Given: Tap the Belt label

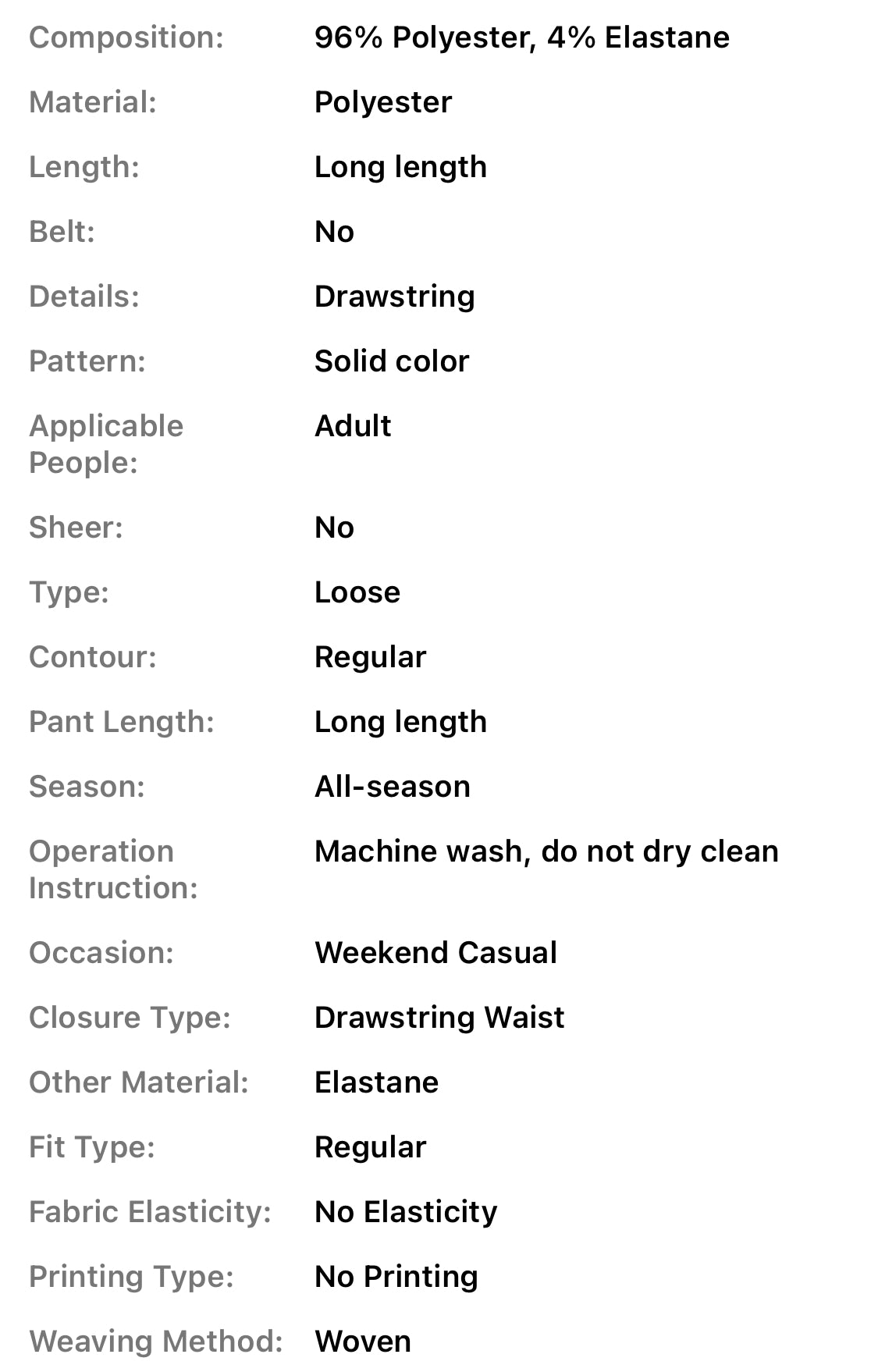Looking at the screenshot, I should (x=62, y=232).
